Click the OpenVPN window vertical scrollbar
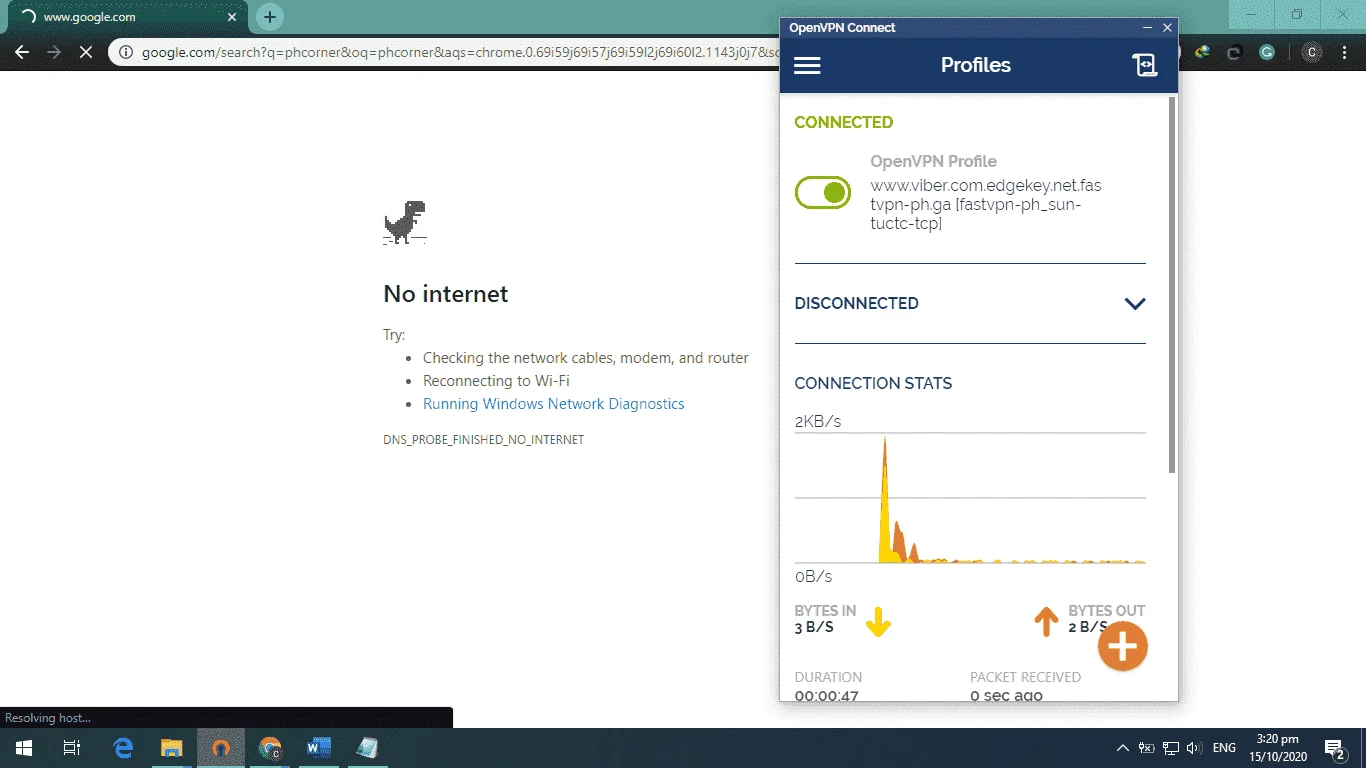 (x=1172, y=285)
